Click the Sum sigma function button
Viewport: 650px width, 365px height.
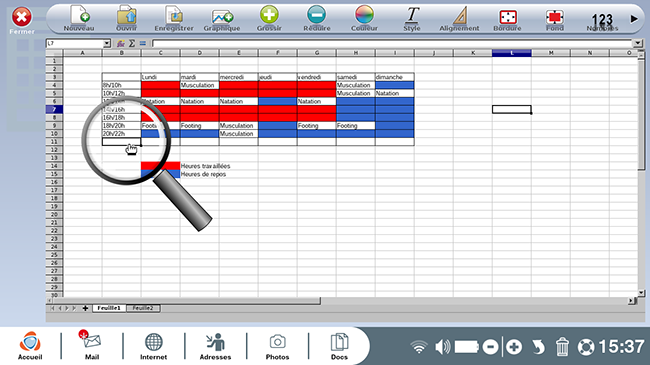point(131,43)
